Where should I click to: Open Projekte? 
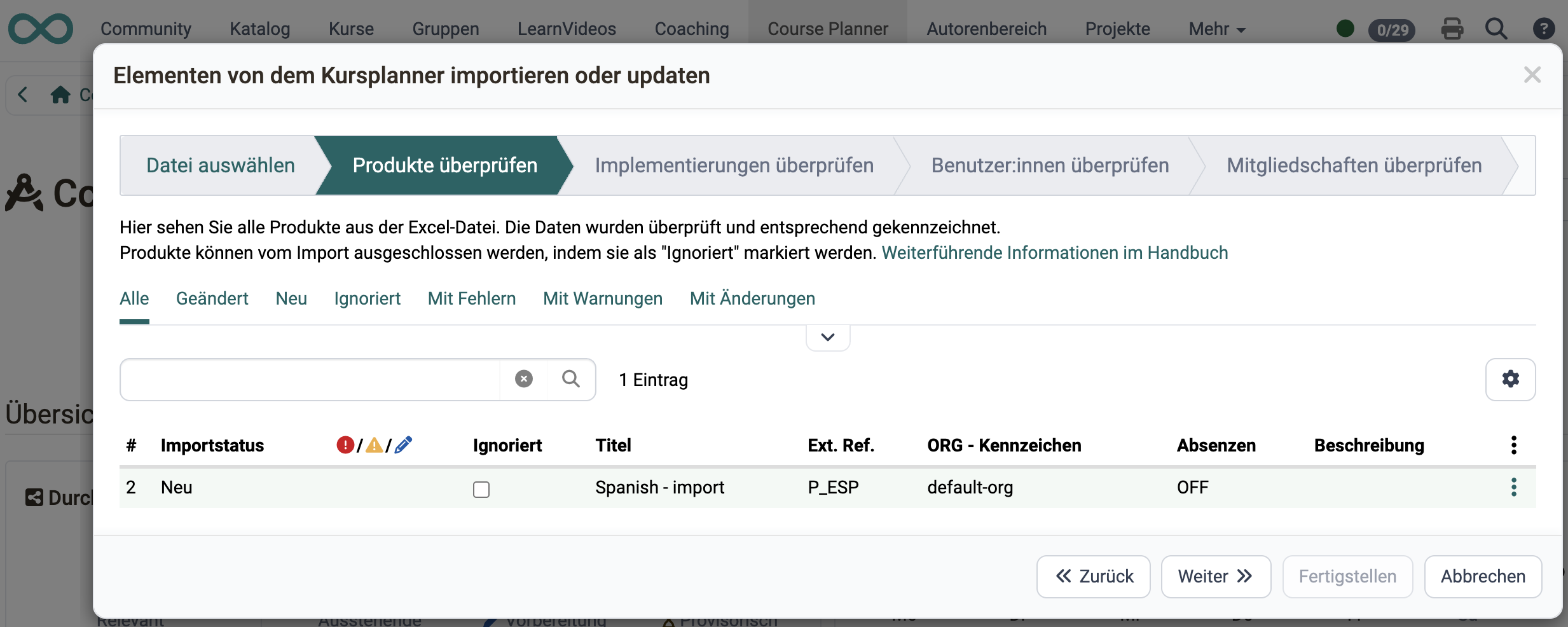(x=1118, y=29)
